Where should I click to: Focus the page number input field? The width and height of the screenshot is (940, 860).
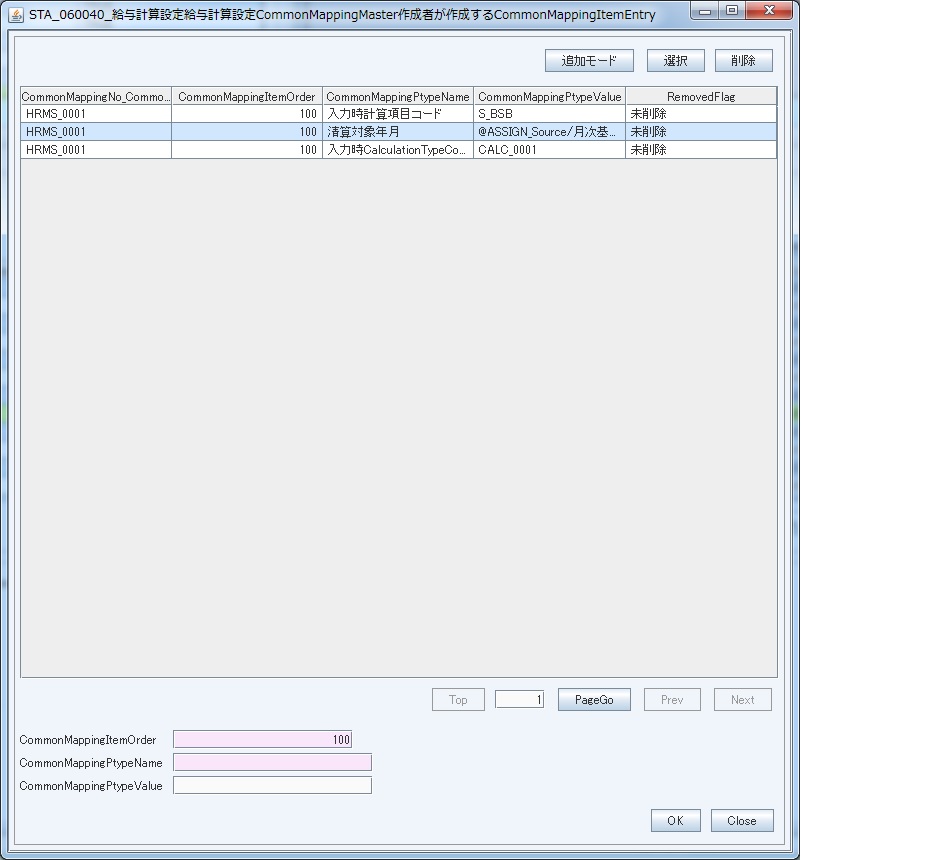click(519, 699)
